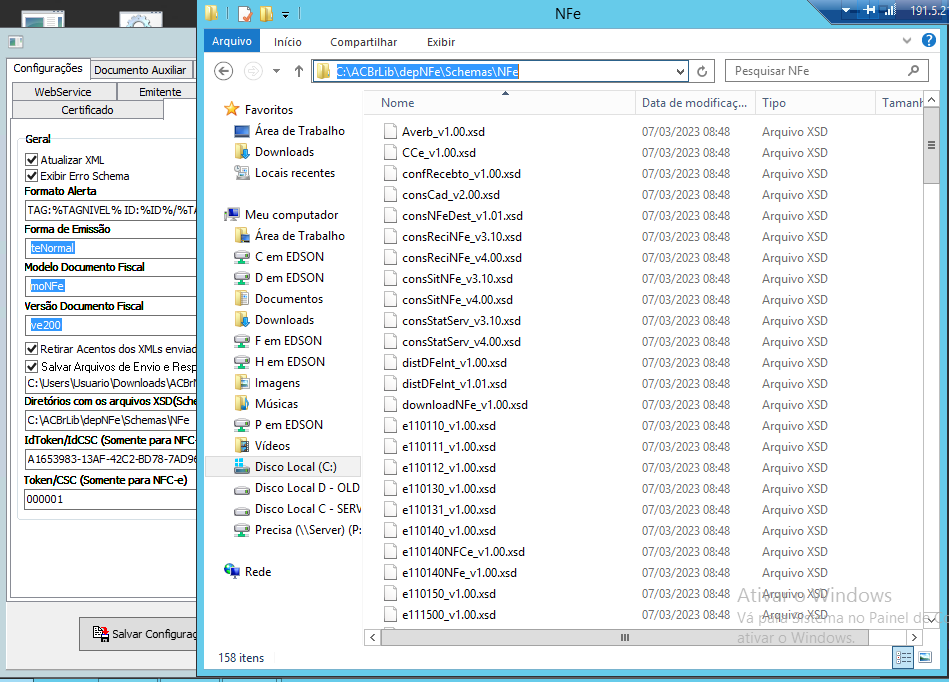Screen dimensions: 949x682
Task: Open Versão Documento Fiscal combo box
Action: 111,325
